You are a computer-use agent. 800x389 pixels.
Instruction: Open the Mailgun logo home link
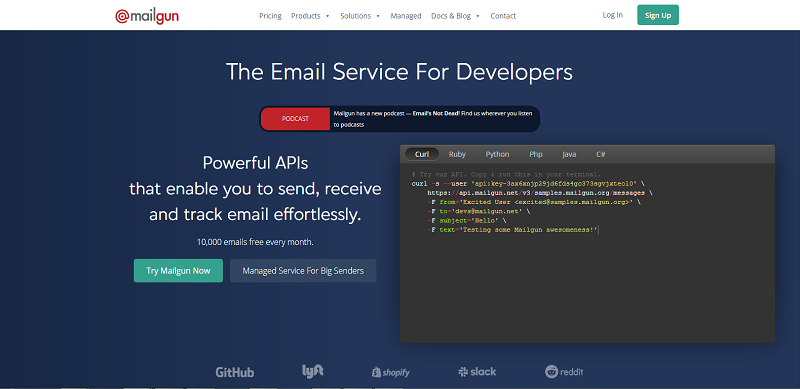coord(147,16)
